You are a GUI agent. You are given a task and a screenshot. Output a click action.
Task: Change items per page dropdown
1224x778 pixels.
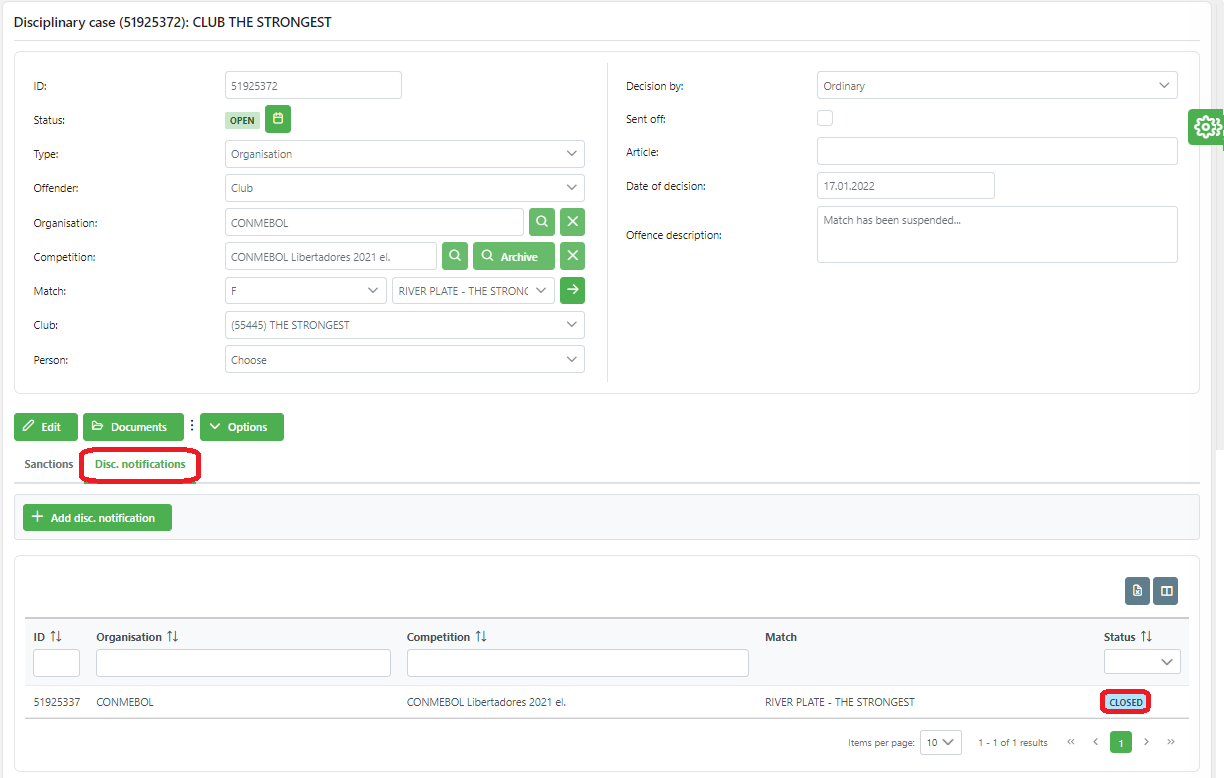pos(940,742)
